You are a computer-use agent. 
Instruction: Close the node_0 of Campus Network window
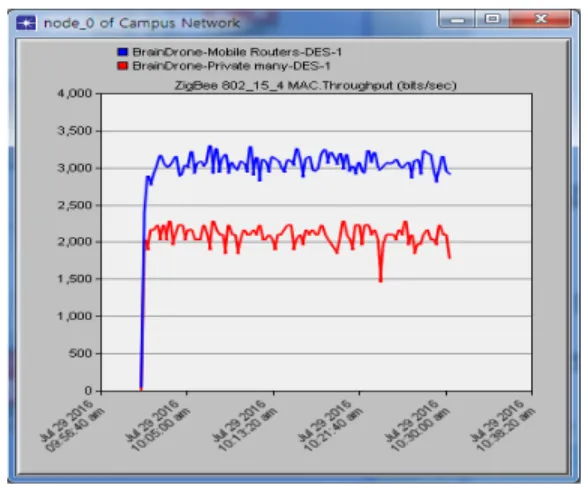point(541,19)
